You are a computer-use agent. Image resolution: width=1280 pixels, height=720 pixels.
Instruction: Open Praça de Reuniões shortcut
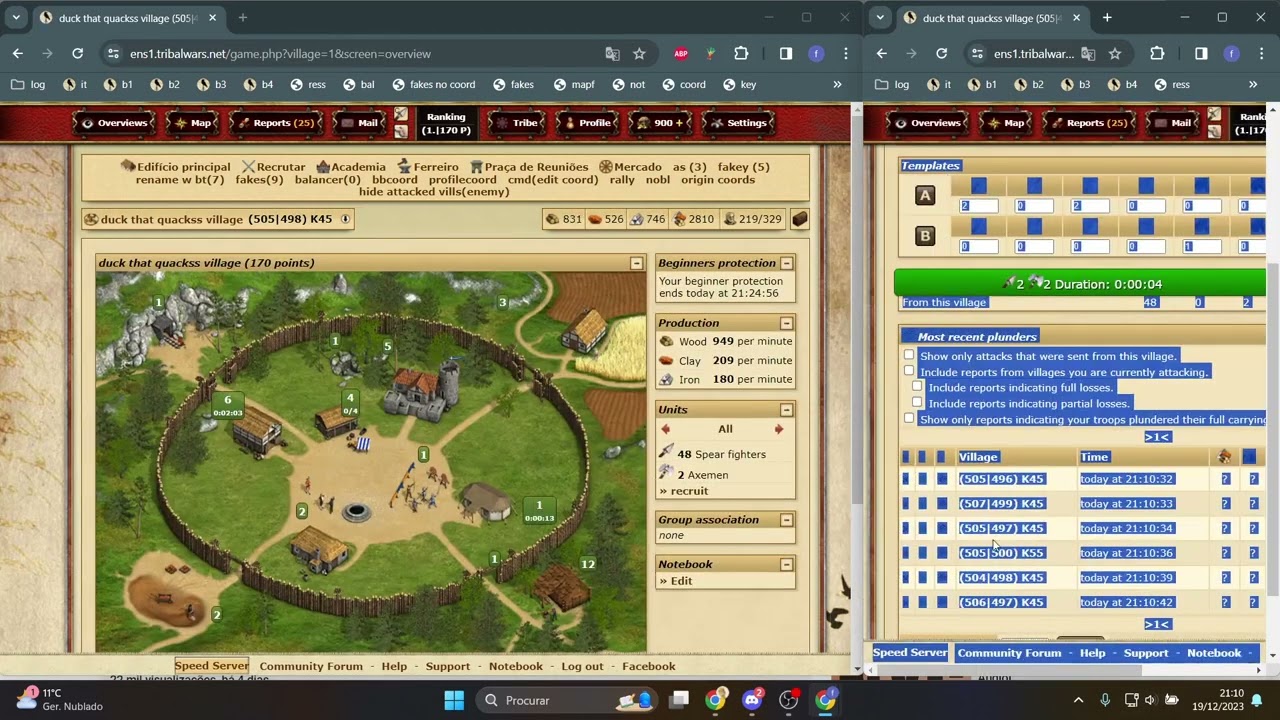pyautogui.click(x=530, y=167)
